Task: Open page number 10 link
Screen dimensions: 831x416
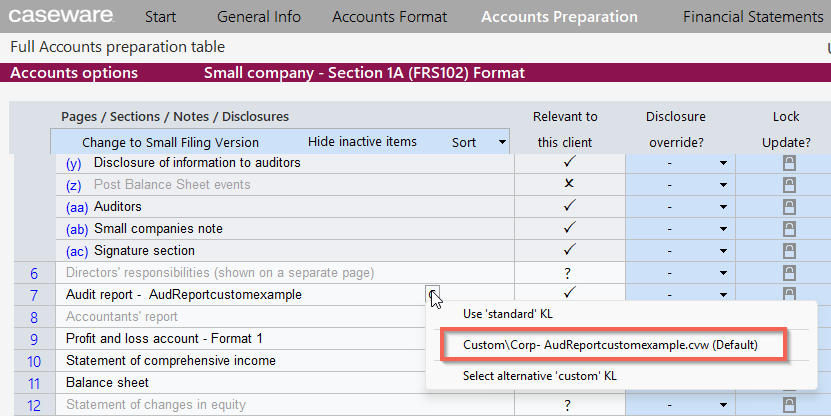Action: point(34,361)
